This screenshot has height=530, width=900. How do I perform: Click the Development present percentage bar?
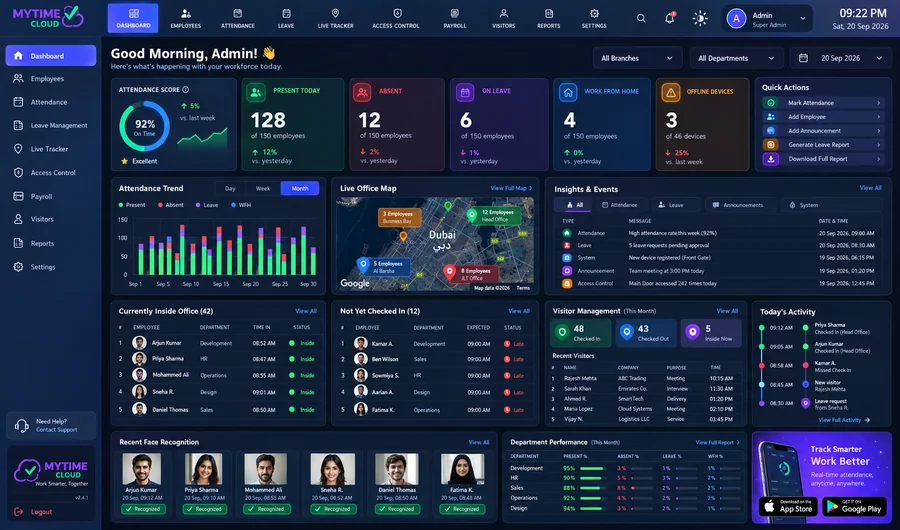tap(592, 469)
